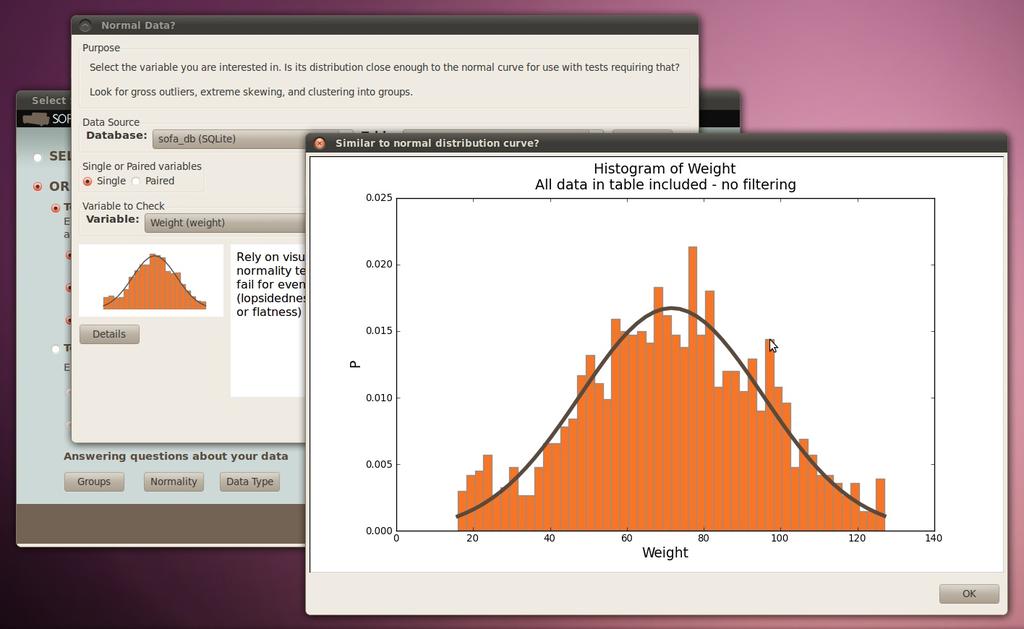The height and width of the screenshot is (629, 1024).
Task: Click the 'Histogram of Weight' chart title
Action: pos(665,169)
